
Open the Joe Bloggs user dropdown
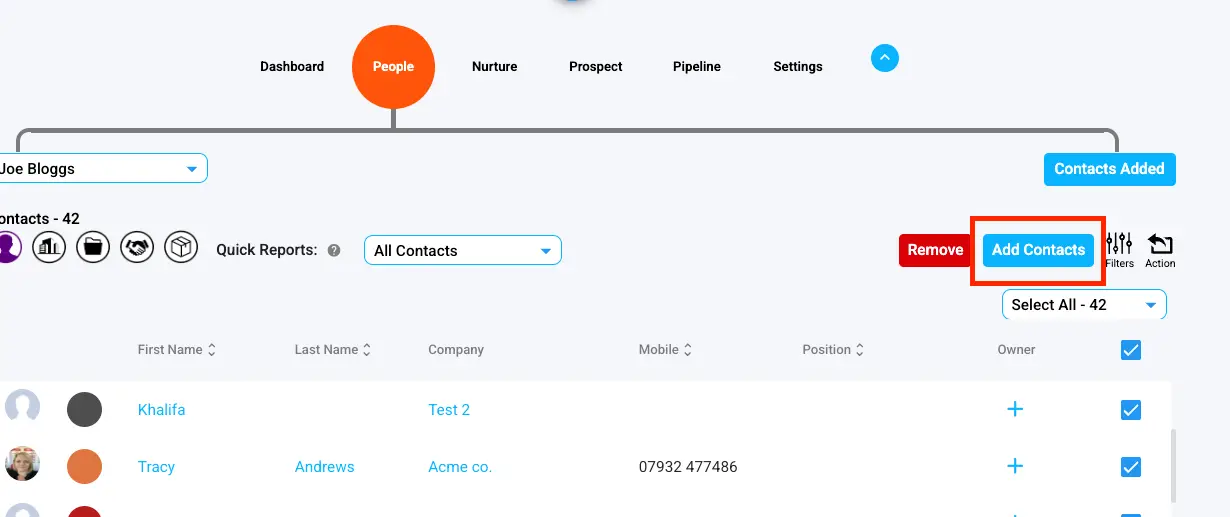click(x=104, y=169)
